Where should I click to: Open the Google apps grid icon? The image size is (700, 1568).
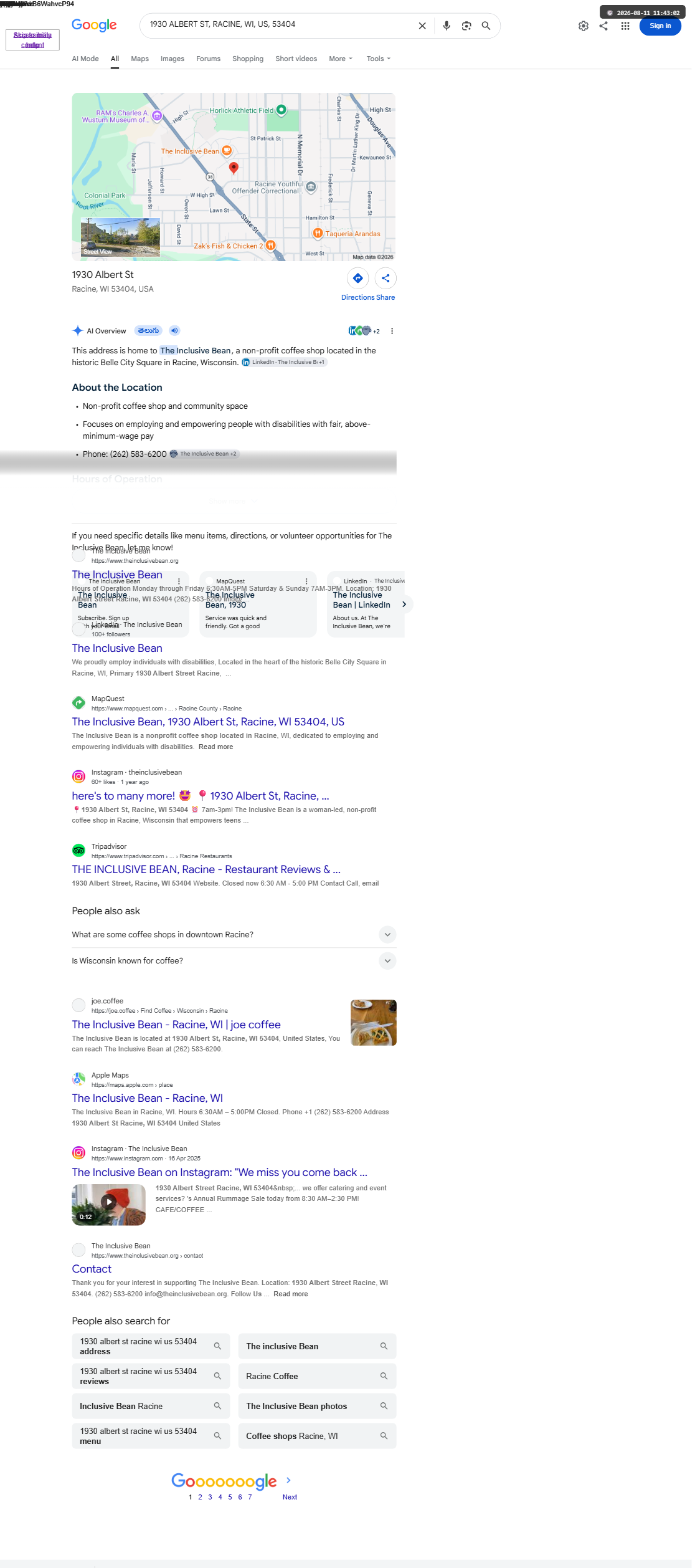[x=625, y=26]
